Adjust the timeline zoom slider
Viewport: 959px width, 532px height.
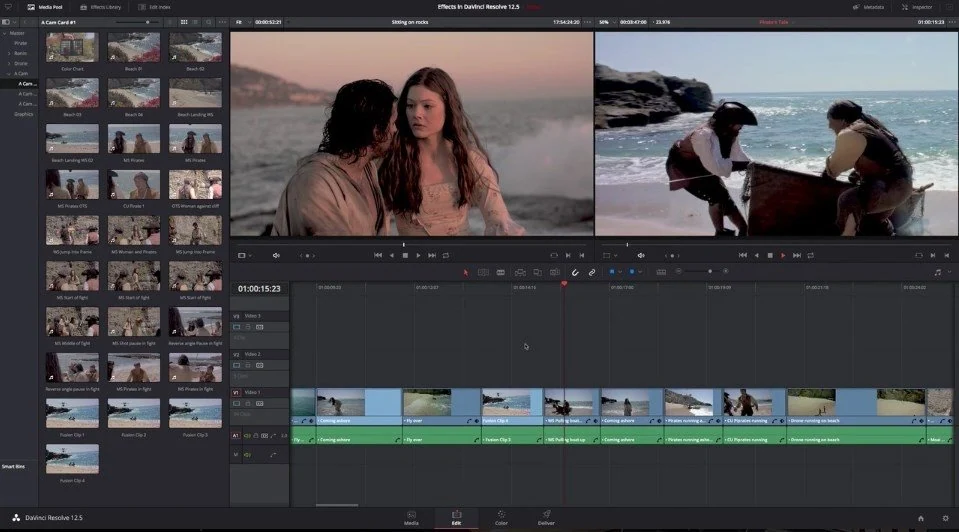click(x=702, y=271)
